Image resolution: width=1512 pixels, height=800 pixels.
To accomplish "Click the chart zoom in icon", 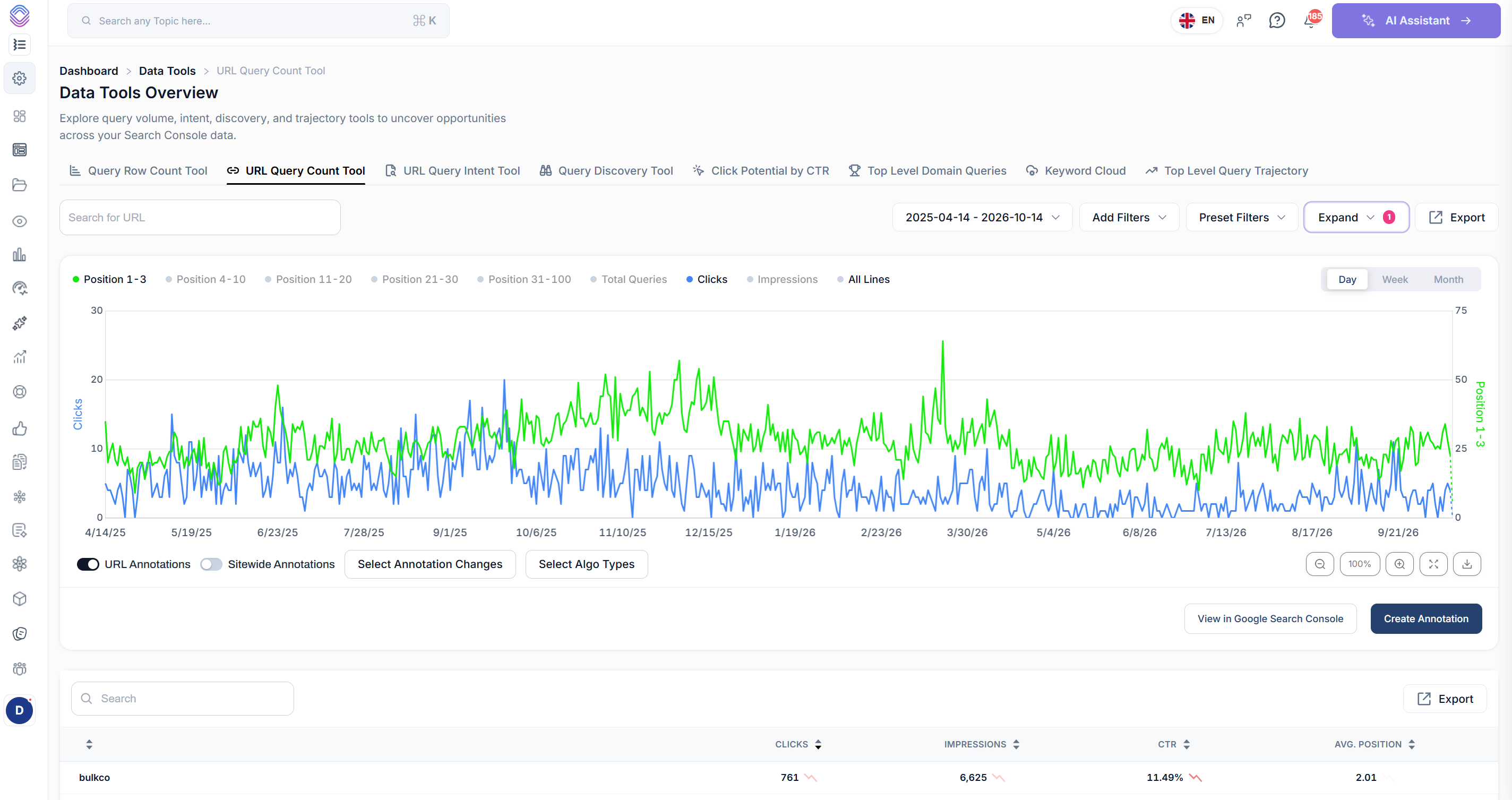I will [x=1399, y=564].
